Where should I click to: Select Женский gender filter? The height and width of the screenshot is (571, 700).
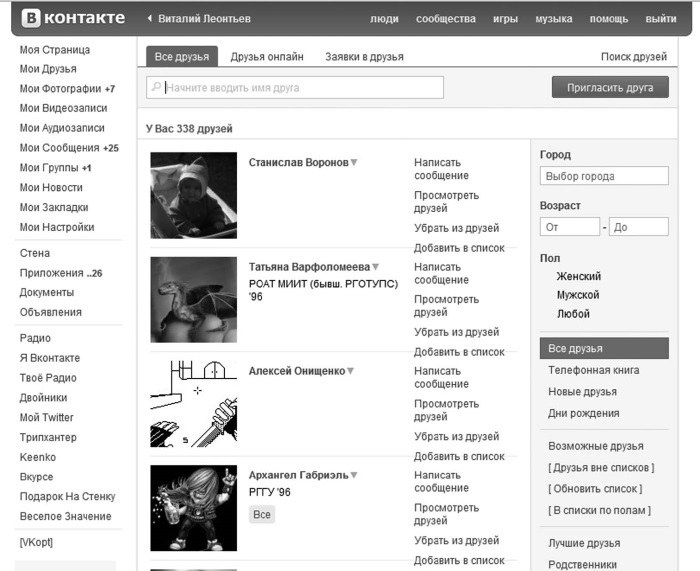[579, 276]
